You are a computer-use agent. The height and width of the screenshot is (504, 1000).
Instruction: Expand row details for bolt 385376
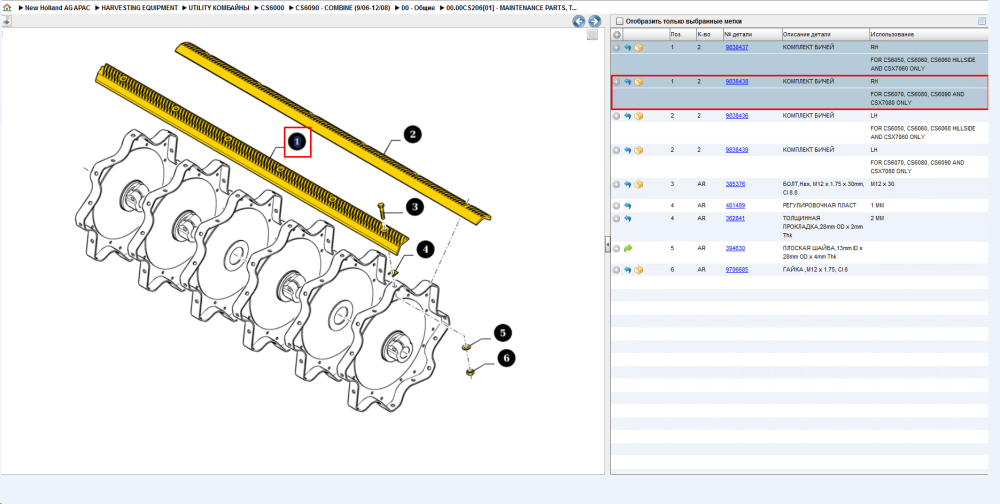617,184
